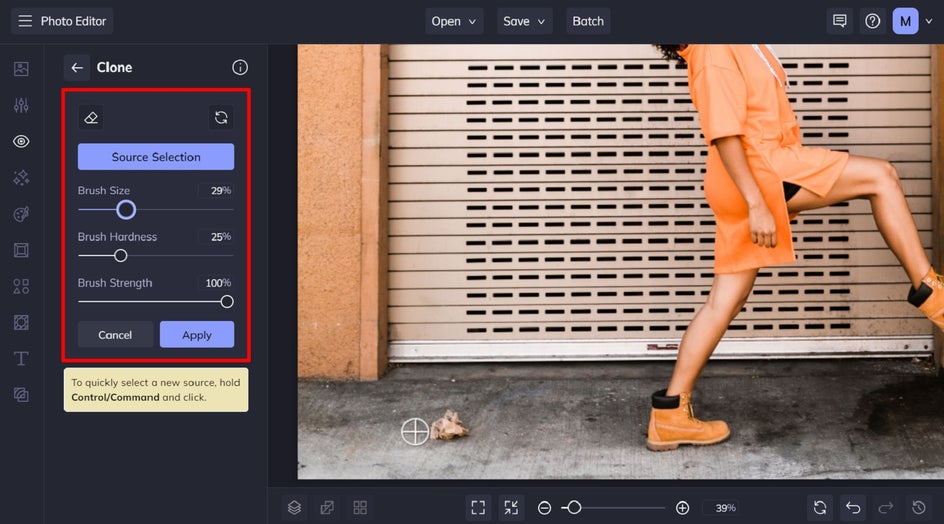Expand the account chevron beside avatar M
944x524 pixels.
click(x=929, y=21)
